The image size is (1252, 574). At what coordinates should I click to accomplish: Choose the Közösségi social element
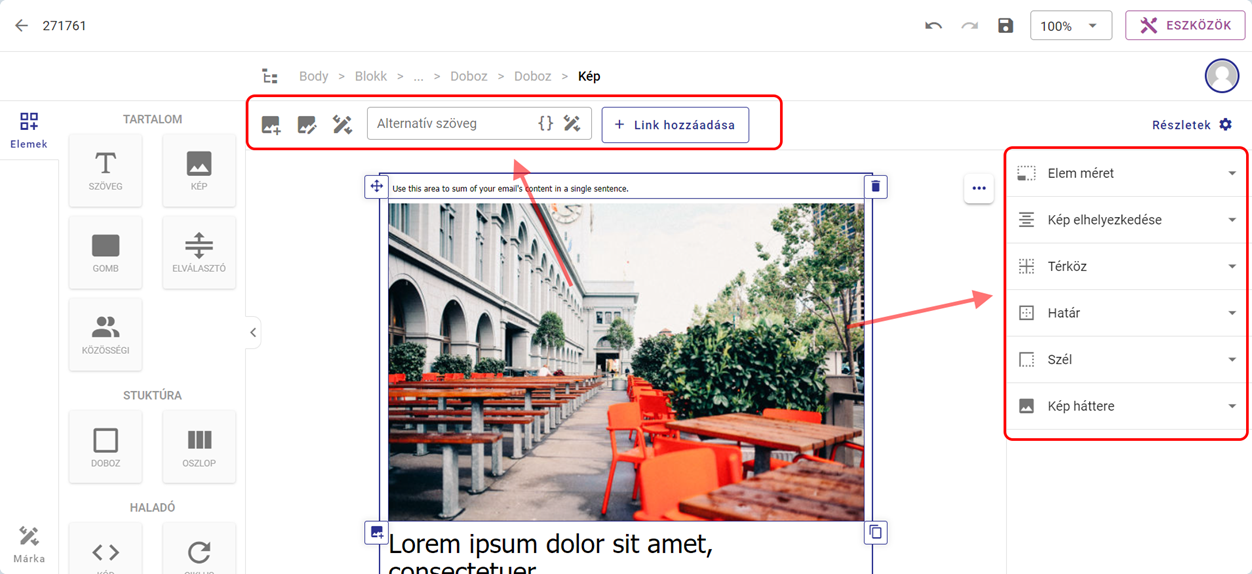pyautogui.click(x=106, y=335)
